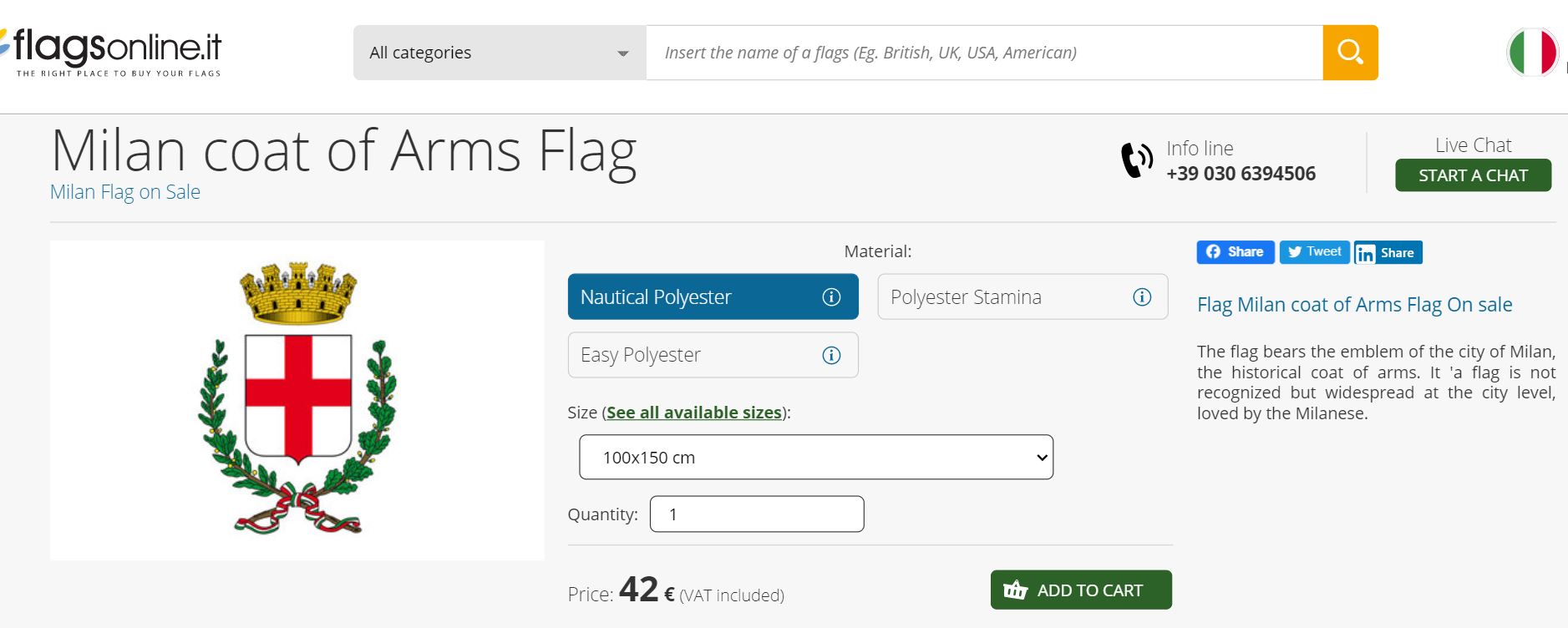Share on Facebook

[x=1235, y=252]
